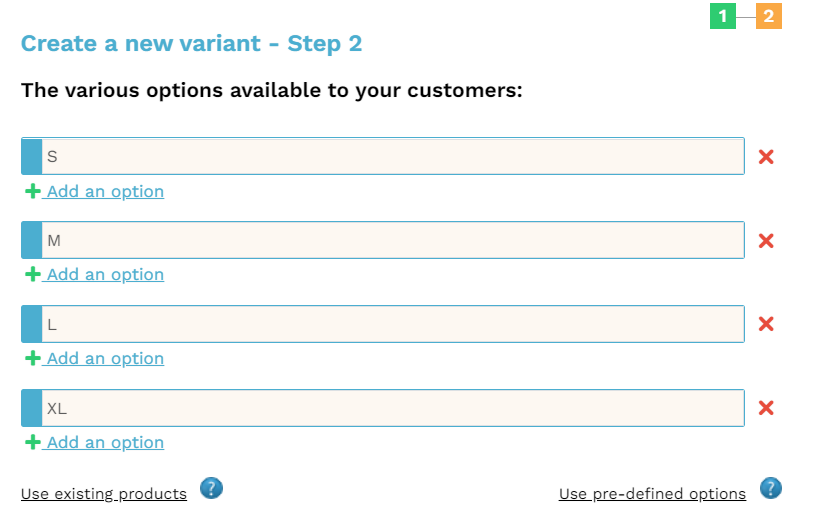Add an option below the L field
The width and height of the screenshot is (820, 532).
(x=105, y=358)
